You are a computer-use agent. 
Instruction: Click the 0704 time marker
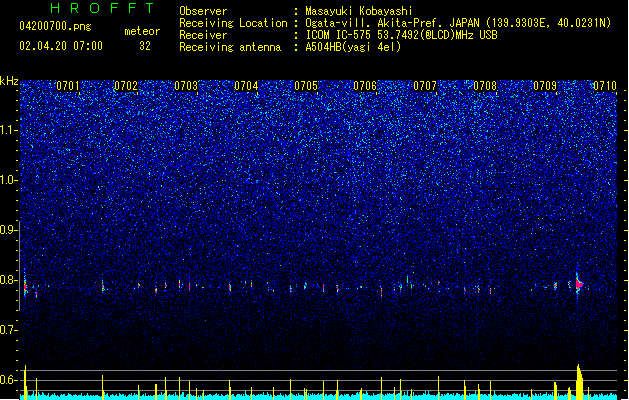[246, 86]
